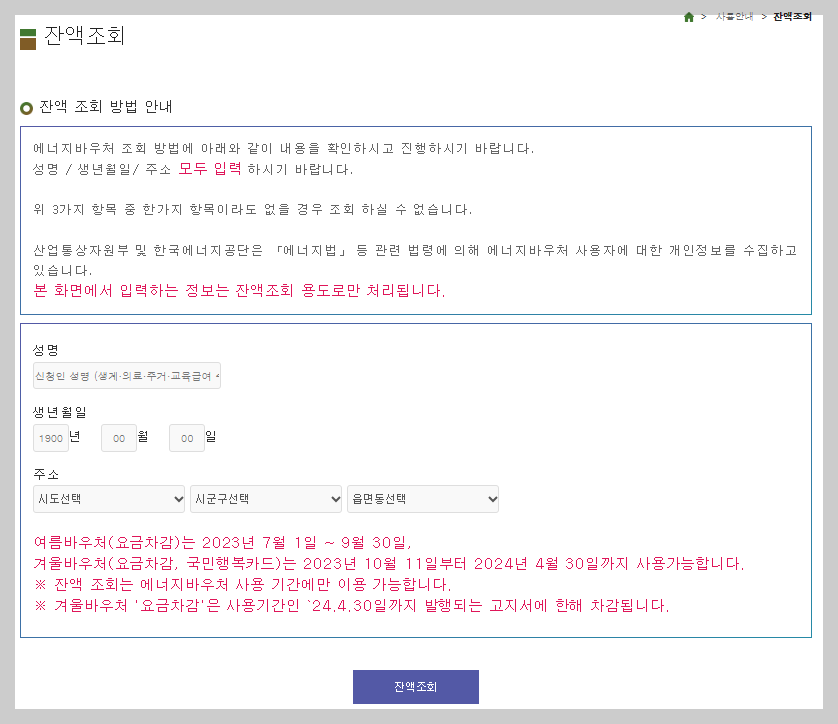Select the year field showing 1900
Screen dimensions: 838x724
click(x=51, y=437)
